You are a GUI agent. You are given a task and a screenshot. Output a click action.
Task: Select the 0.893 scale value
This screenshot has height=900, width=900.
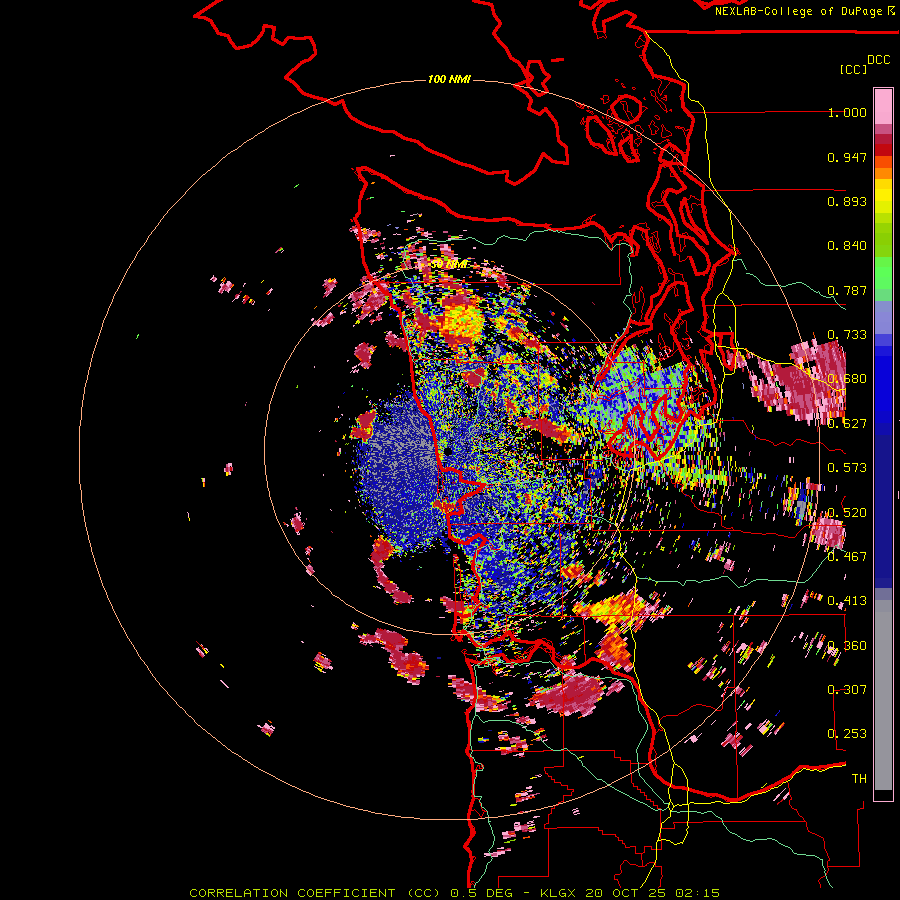click(847, 201)
